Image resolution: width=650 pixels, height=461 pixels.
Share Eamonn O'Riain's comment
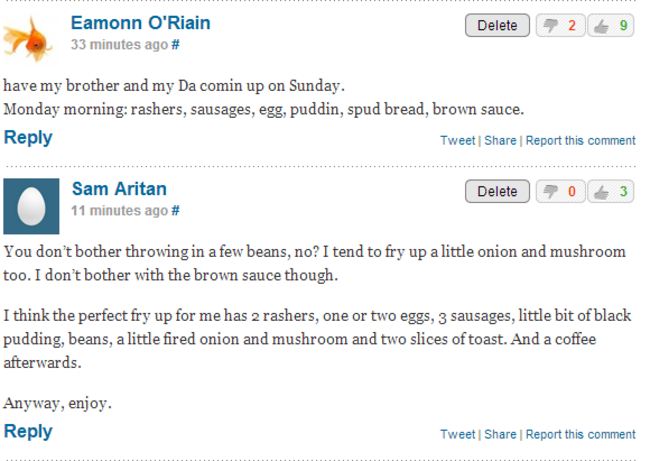coord(500,141)
